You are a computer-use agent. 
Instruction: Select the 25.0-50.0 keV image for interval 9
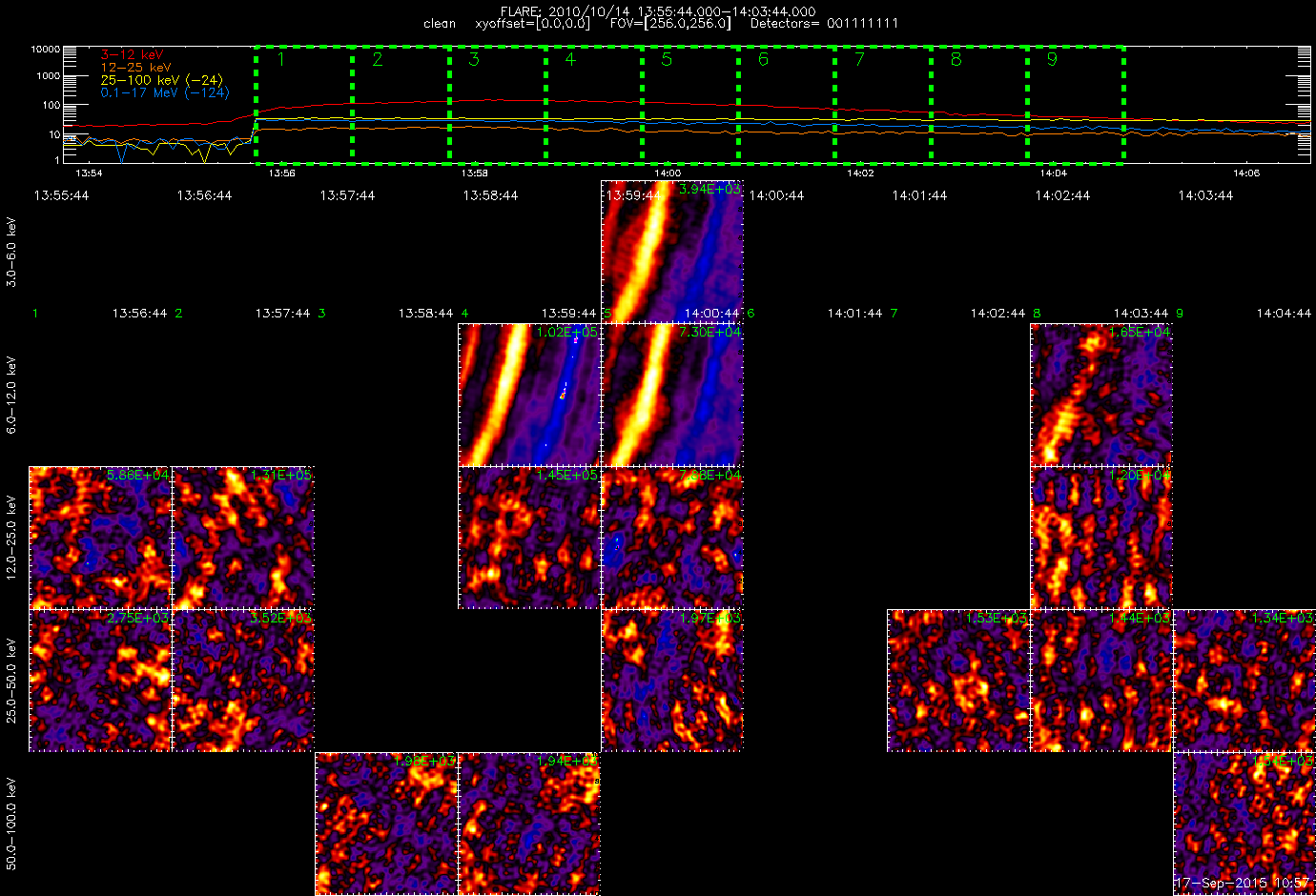[x=1244, y=681]
